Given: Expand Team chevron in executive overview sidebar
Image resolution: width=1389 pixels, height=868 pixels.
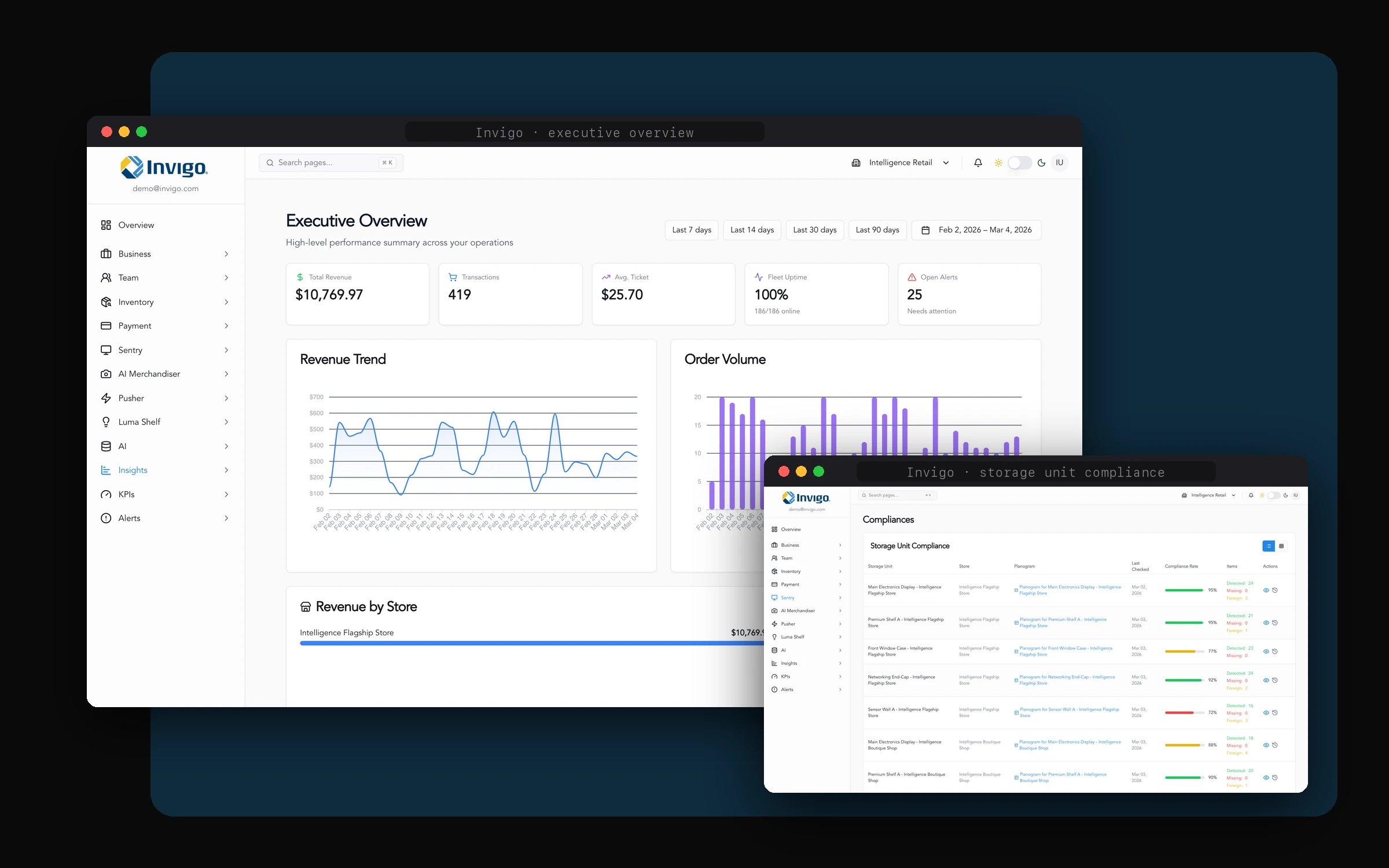Looking at the screenshot, I should click(226, 278).
